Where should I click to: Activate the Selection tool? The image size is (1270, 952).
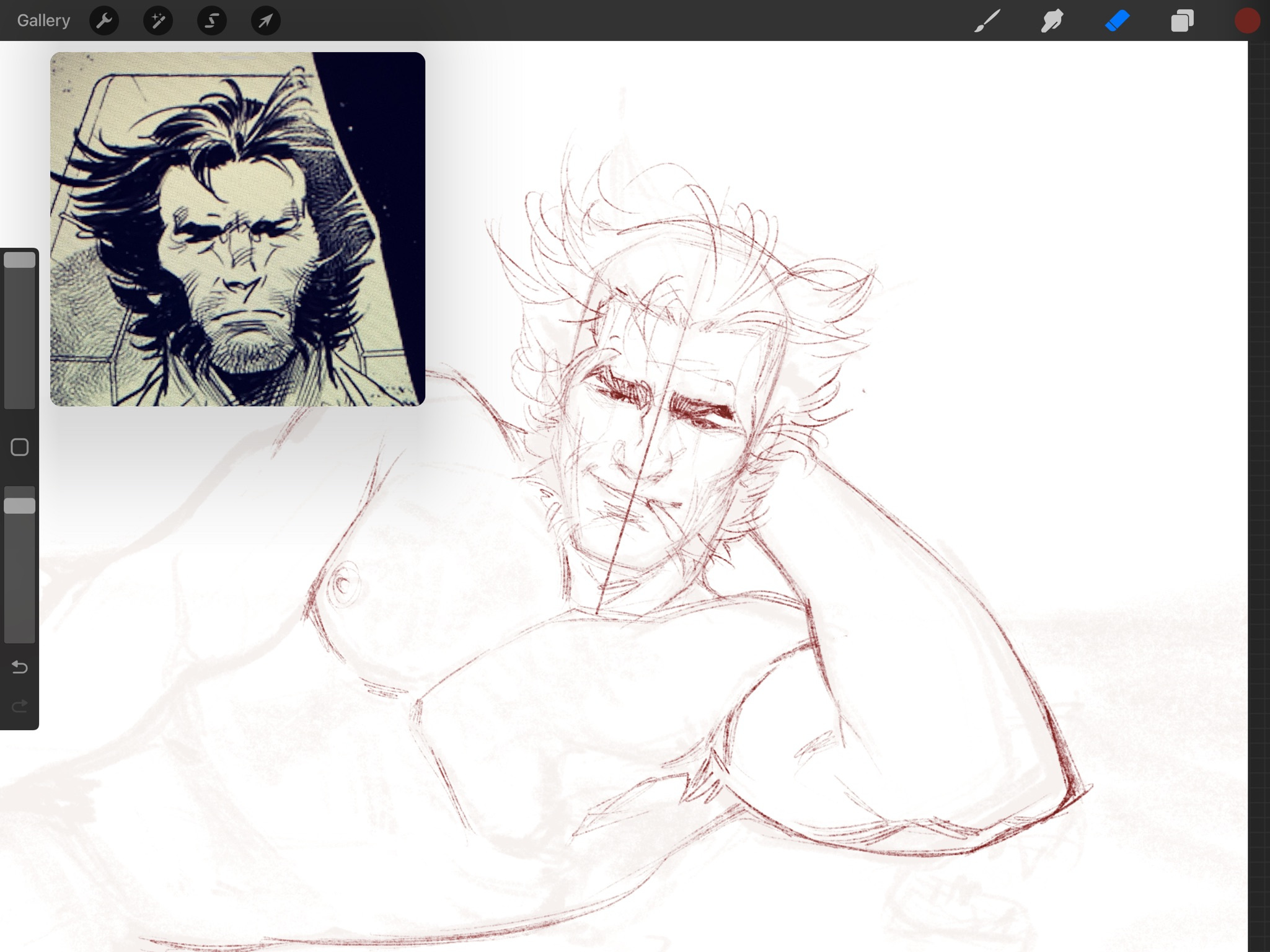[x=212, y=20]
